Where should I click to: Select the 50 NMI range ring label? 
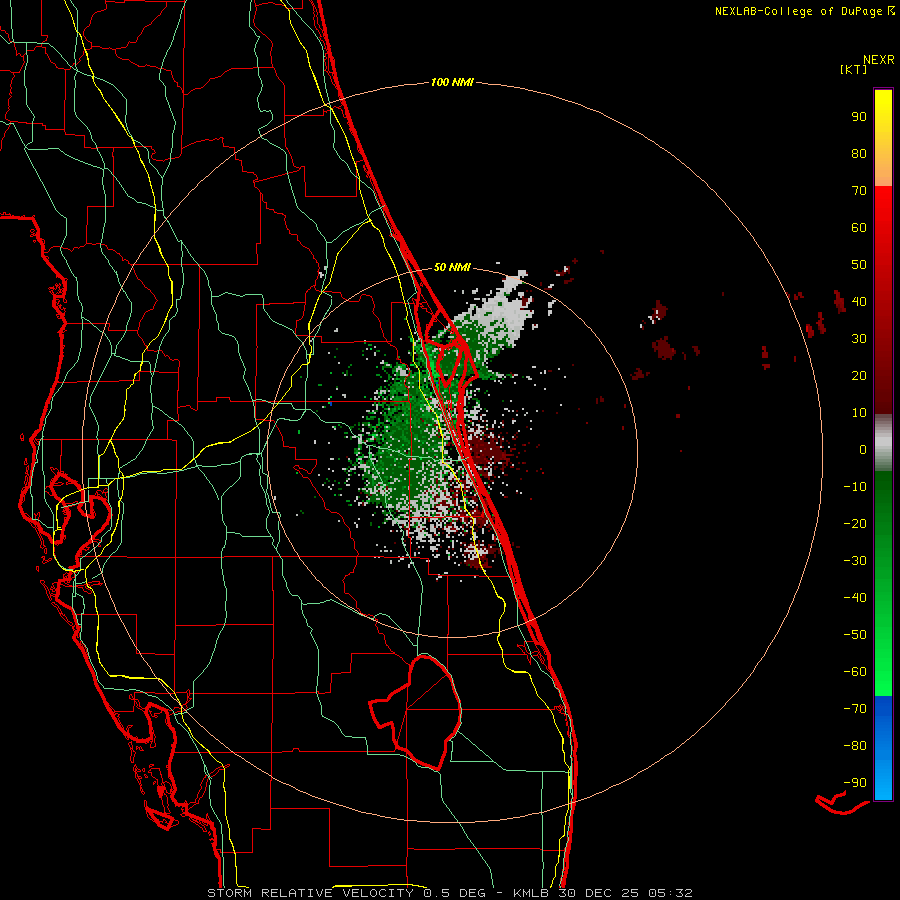tap(452, 267)
